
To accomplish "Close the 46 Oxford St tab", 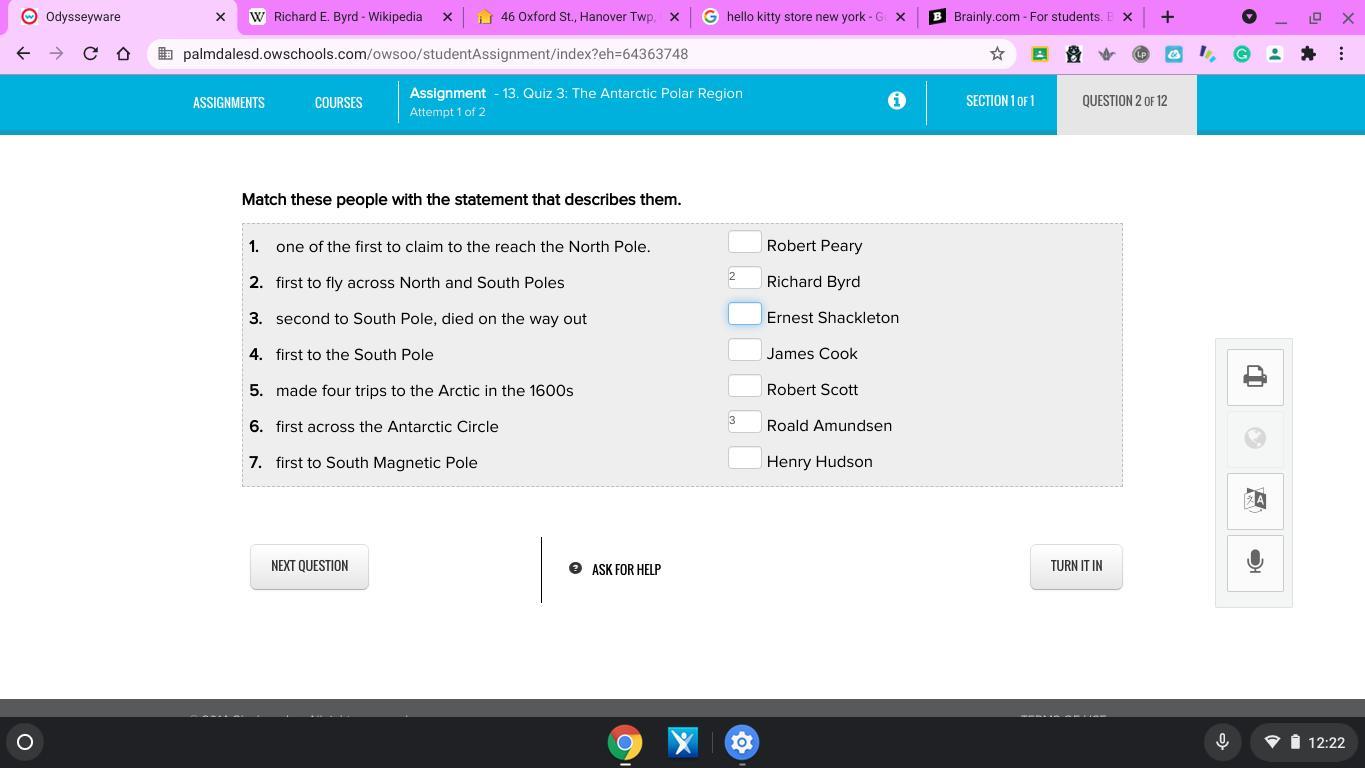I will pos(674,17).
